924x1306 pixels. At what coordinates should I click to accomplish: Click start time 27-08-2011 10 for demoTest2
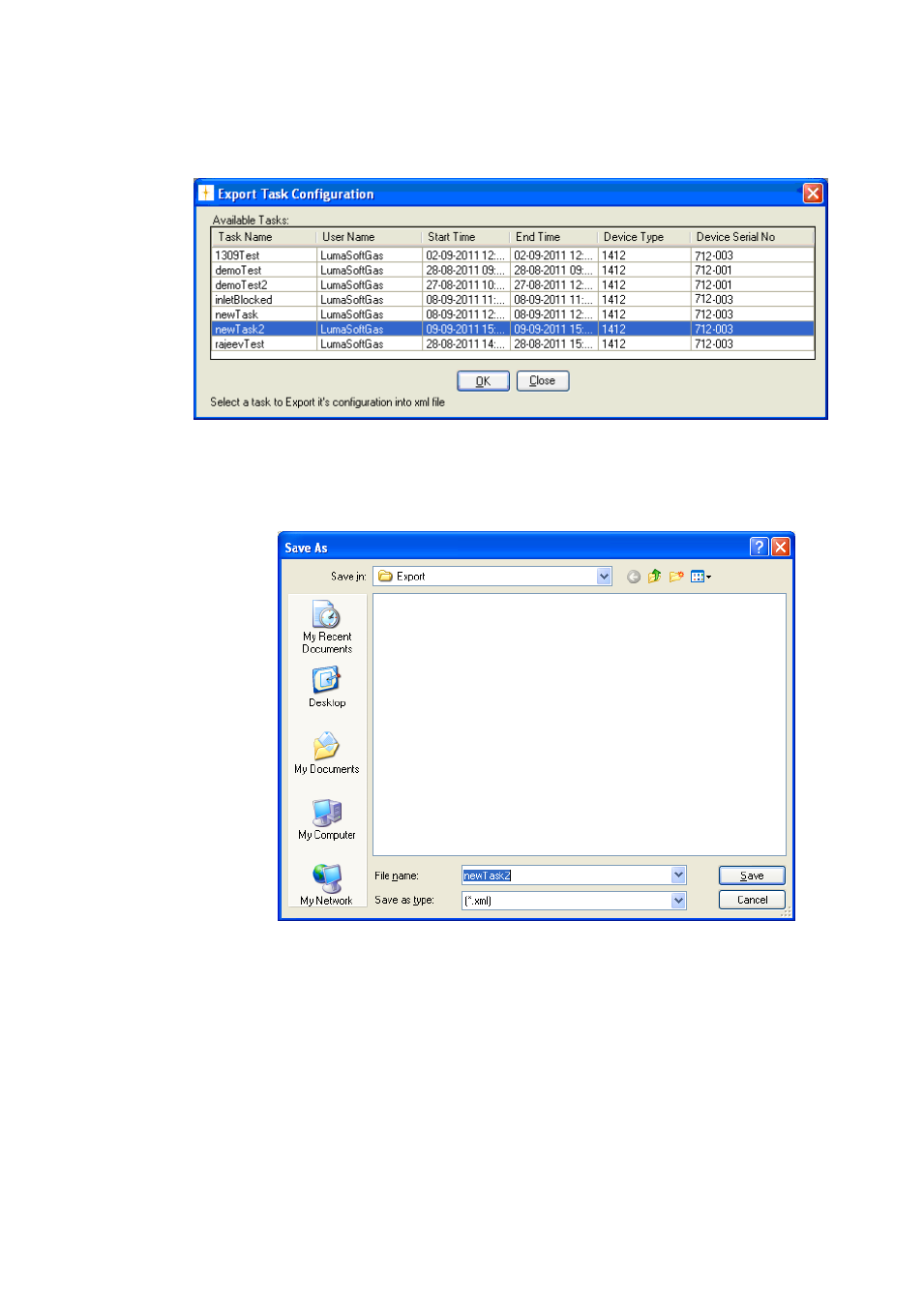465,284
